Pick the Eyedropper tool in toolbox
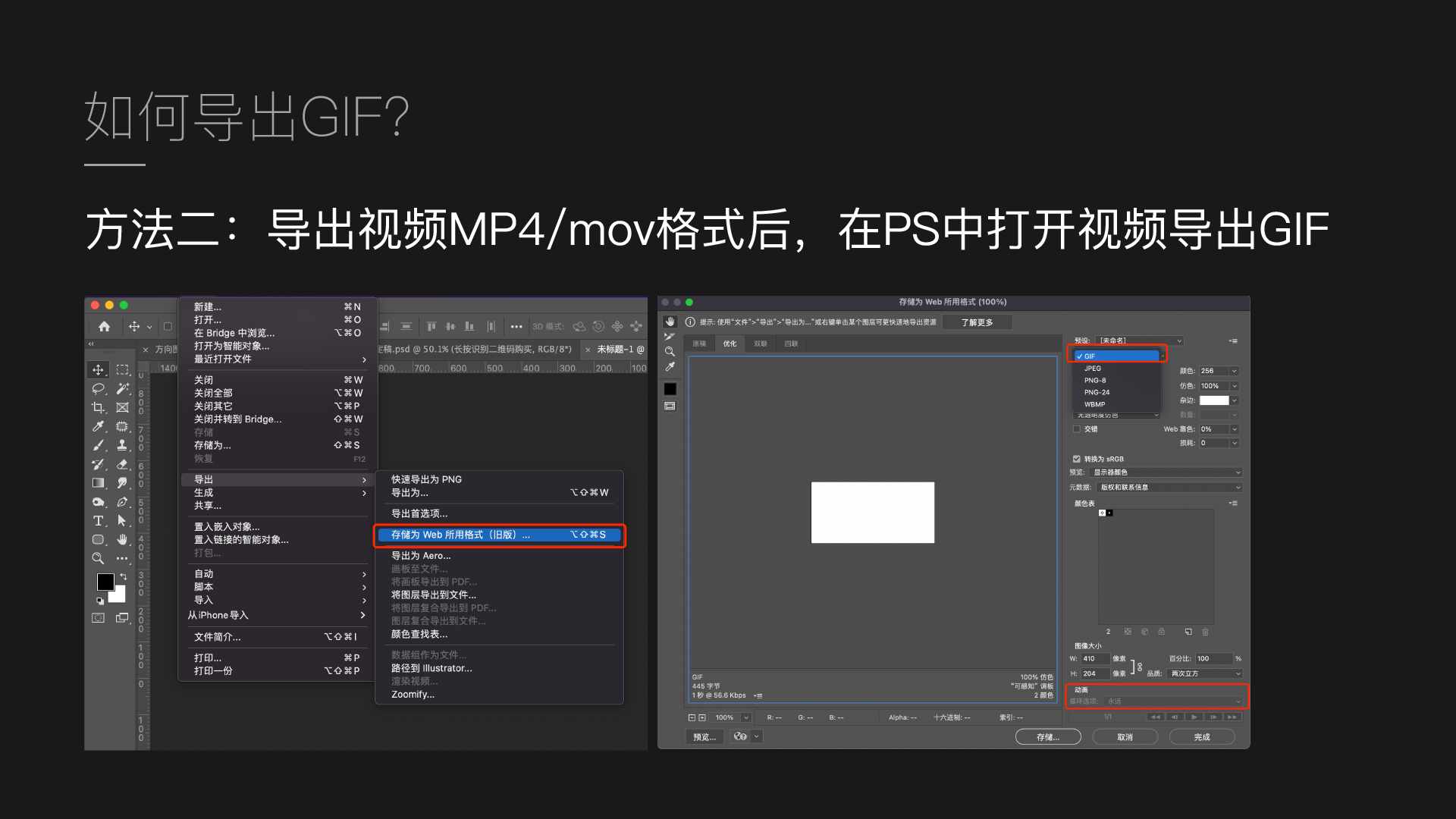The height and width of the screenshot is (819, 1456). tap(98, 427)
